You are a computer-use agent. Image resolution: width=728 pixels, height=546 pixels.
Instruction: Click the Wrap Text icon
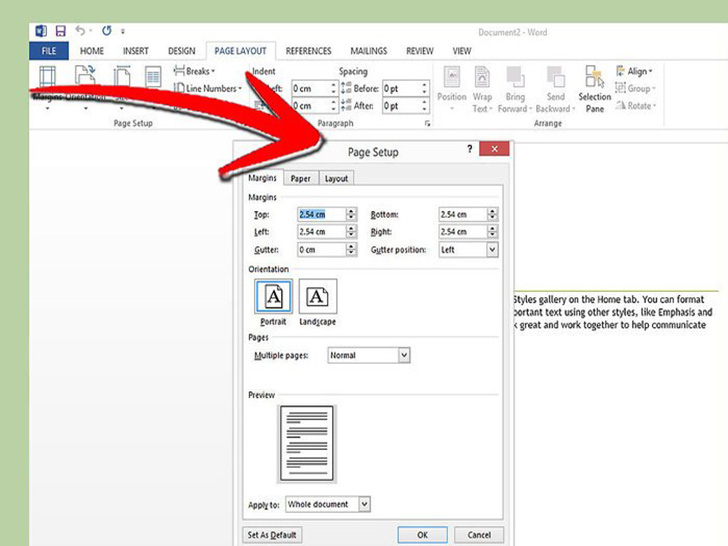pos(482,90)
